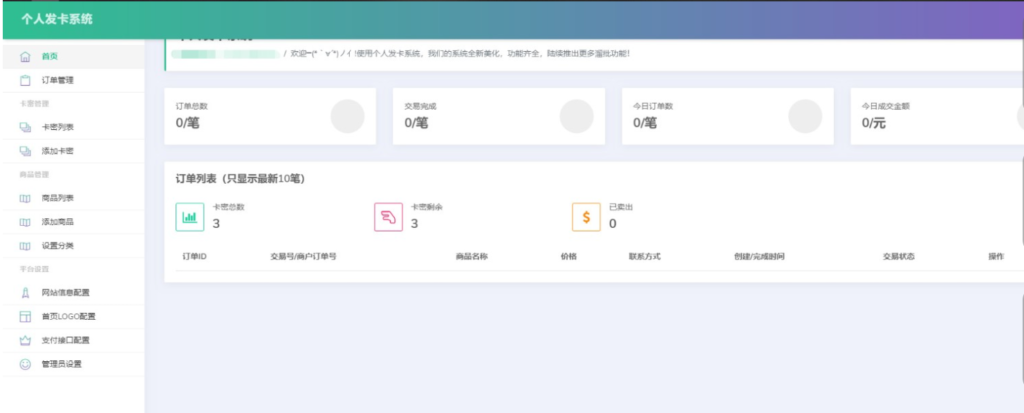This screenshot has height=413, width=1024.
Task: Click the map icon beside 添加商品
Action: pos(25,222)
